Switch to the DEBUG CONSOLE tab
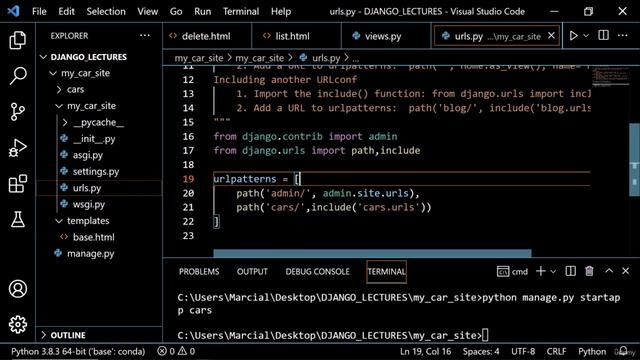Viewport: 640px width, 360px height. (317, 271)
